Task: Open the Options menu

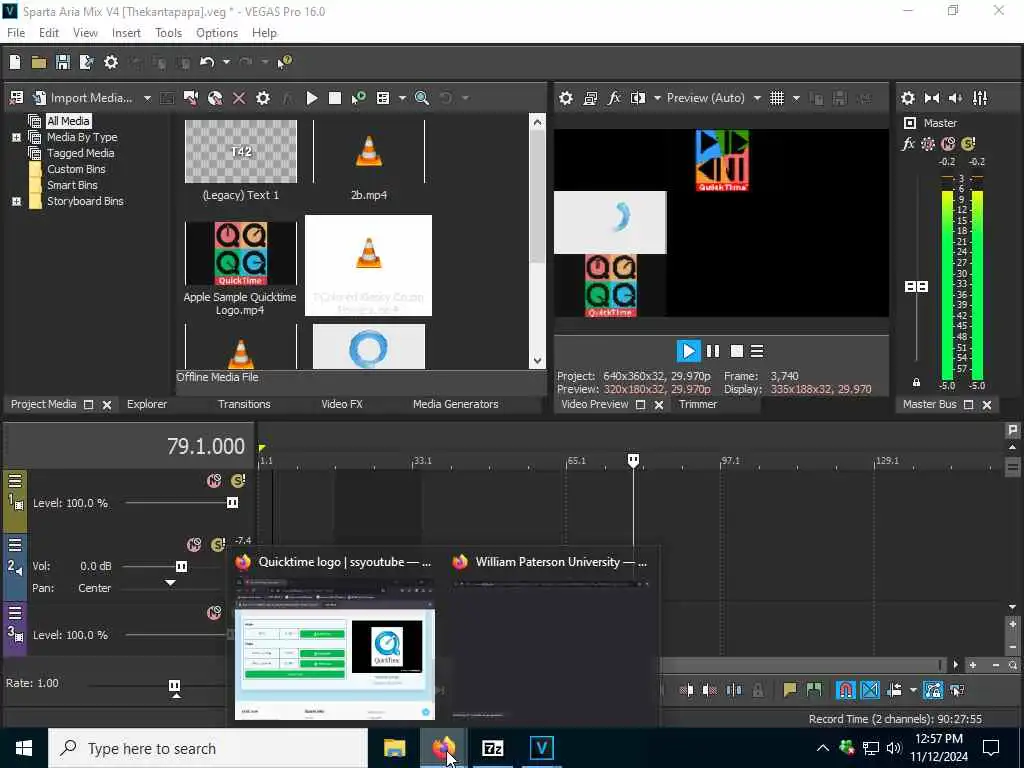Action: coord(217,33)
